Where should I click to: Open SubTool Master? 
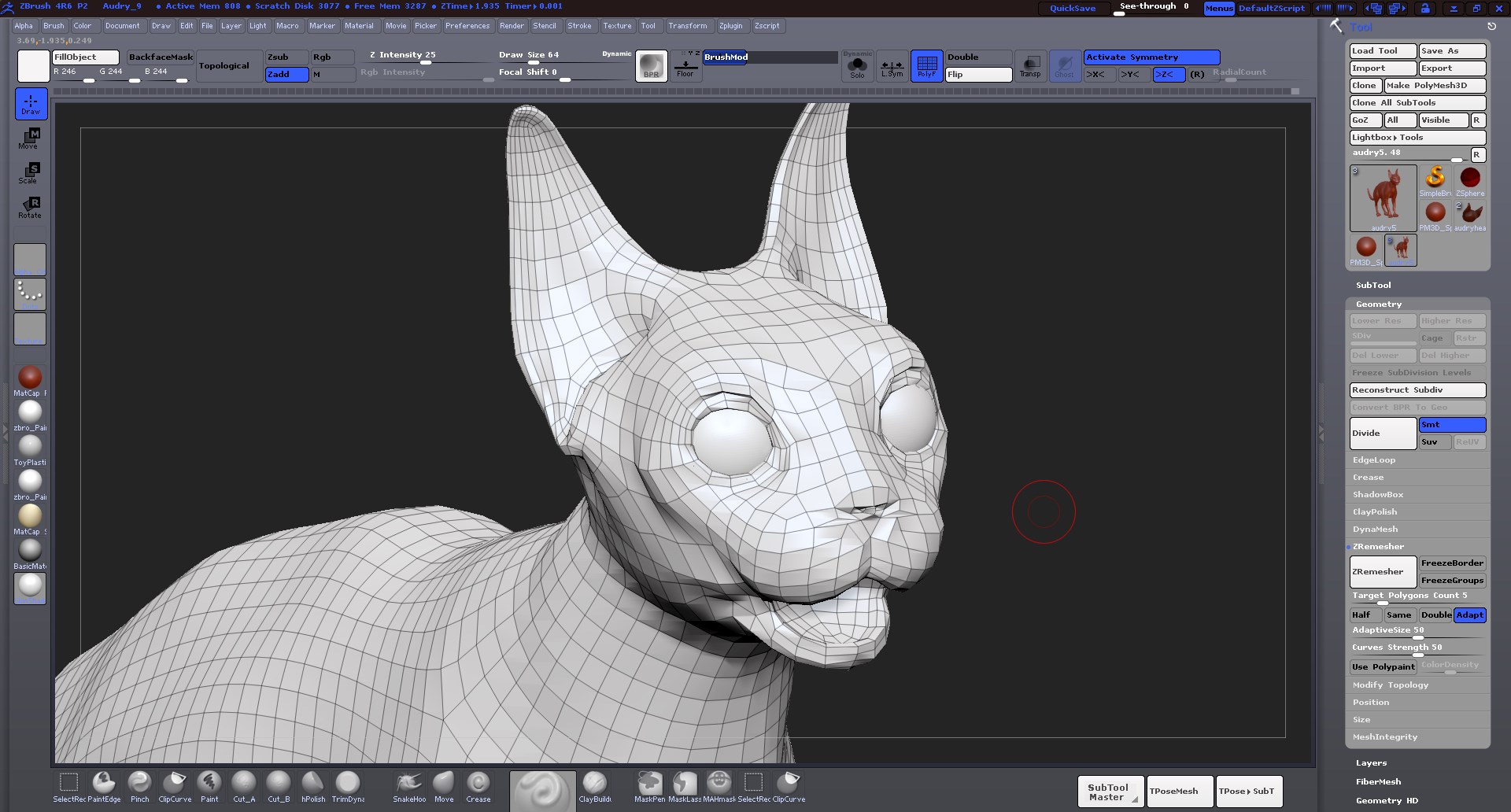1109,791
